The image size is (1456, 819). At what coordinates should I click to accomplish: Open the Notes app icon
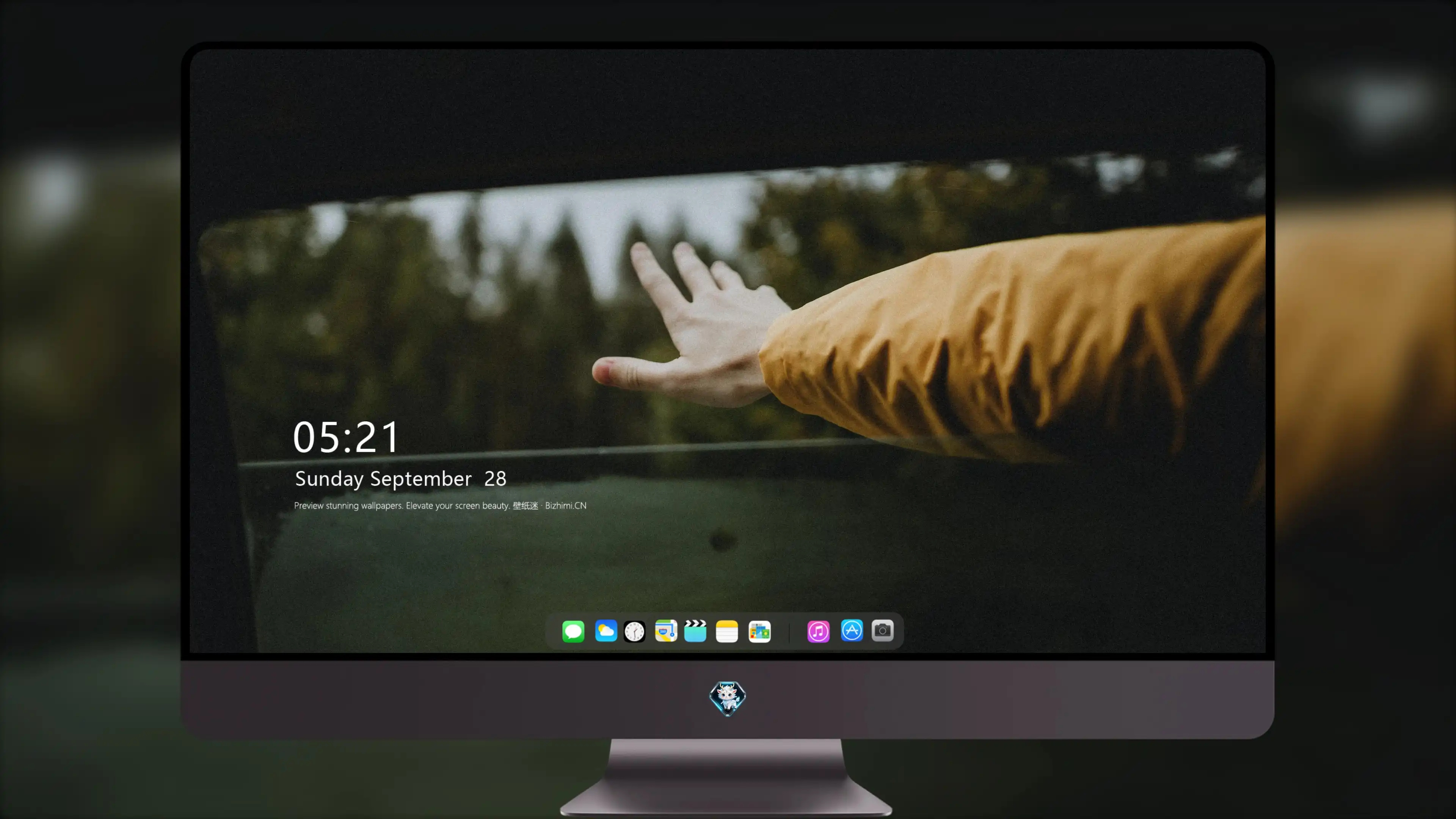[x=727, y=631]
